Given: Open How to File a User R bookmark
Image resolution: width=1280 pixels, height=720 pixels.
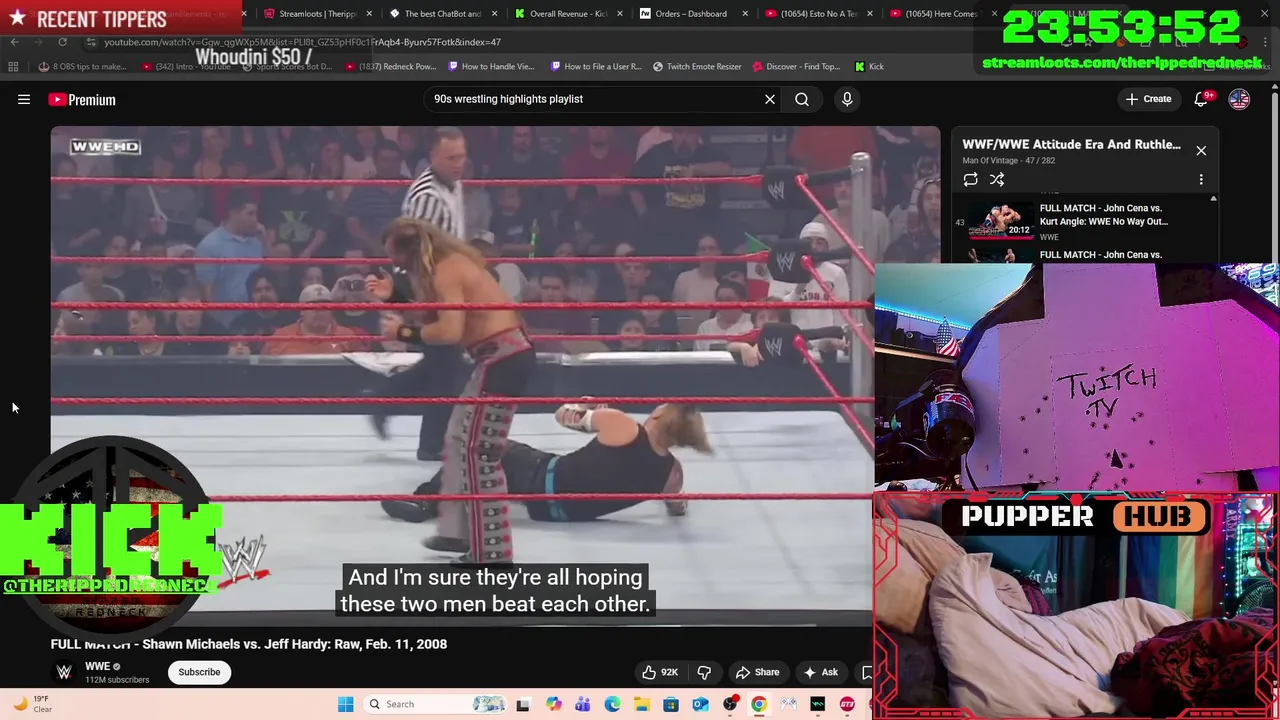Looking at the screenshot, I should [595, 66].
